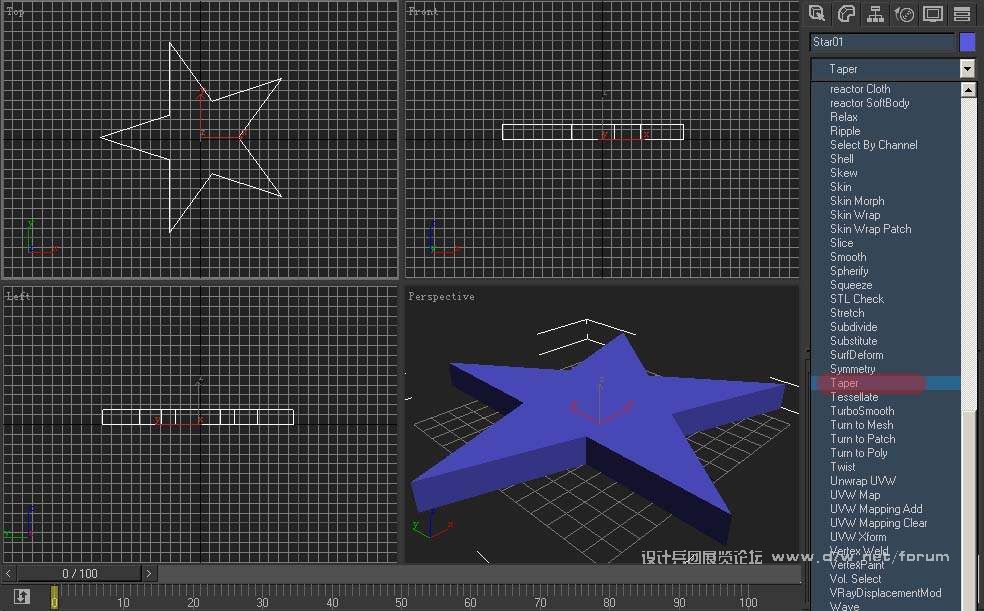This screenshot has width=984, height=611.
Task: Step time slider back with left arrow
Action: point(8,573)
